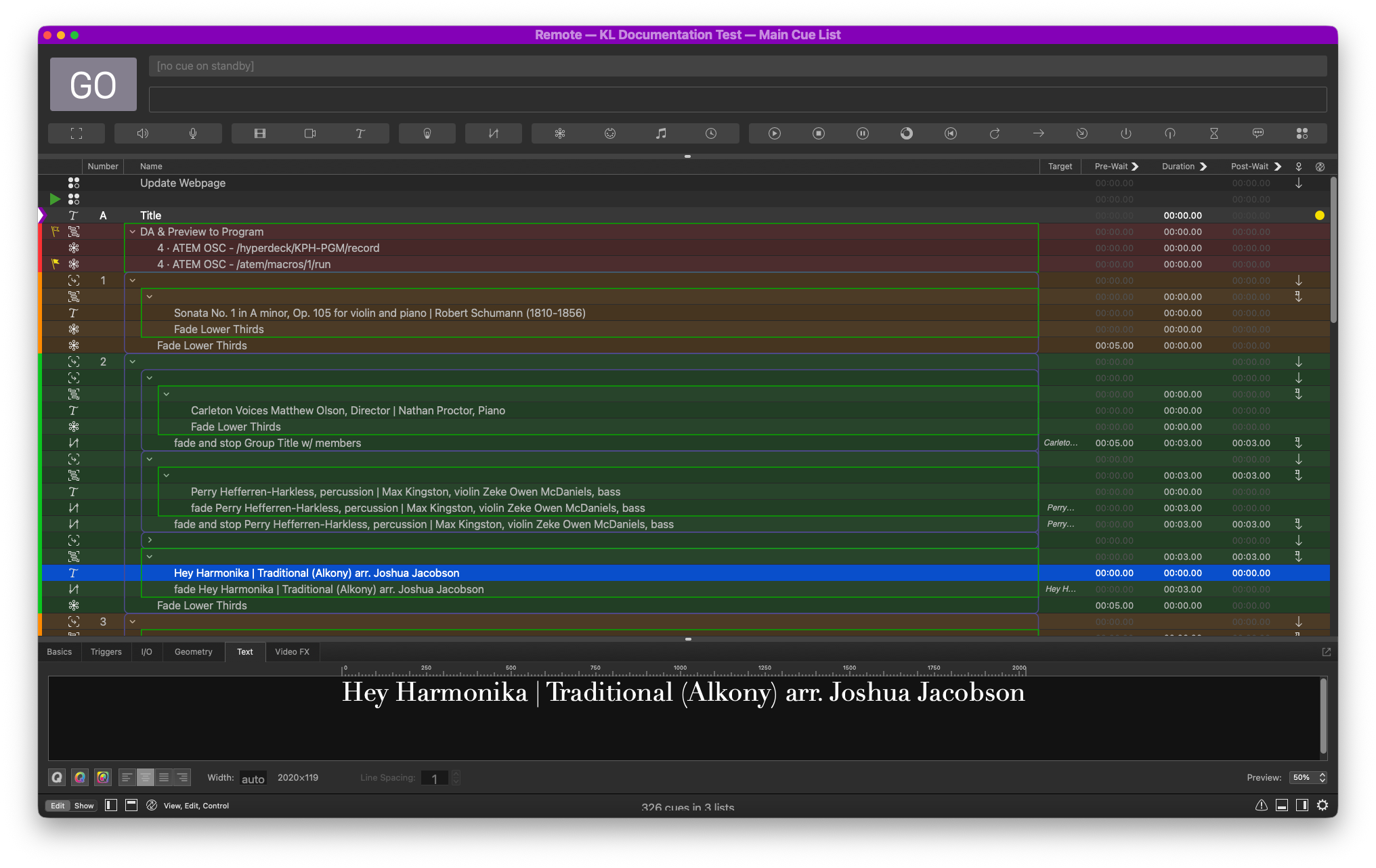1376x868 pixels.
Task: Add a new Mic cue with the microphone icon
Action: 193,133
